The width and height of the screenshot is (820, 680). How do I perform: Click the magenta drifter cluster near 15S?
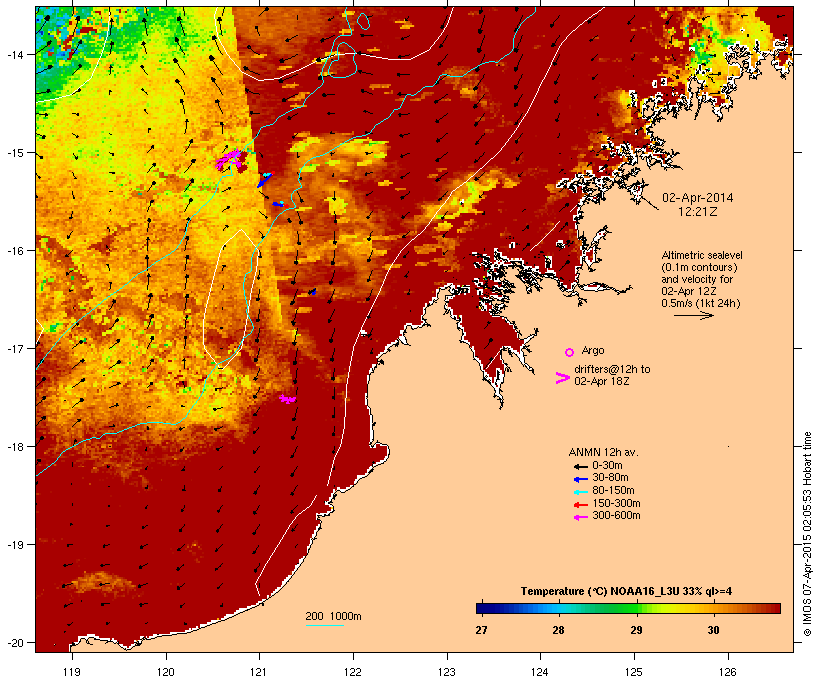pos(231,159)
